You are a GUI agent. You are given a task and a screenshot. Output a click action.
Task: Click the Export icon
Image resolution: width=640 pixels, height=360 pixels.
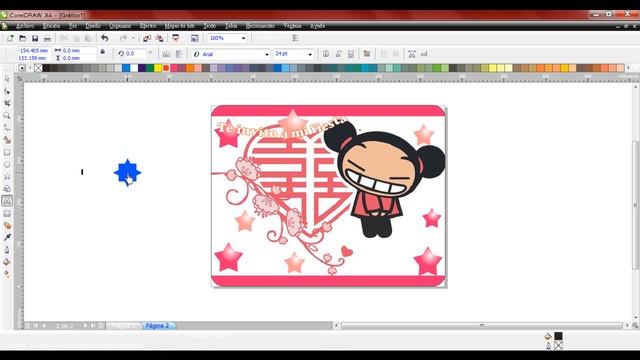pyautogui.click(x=160, y=38)
